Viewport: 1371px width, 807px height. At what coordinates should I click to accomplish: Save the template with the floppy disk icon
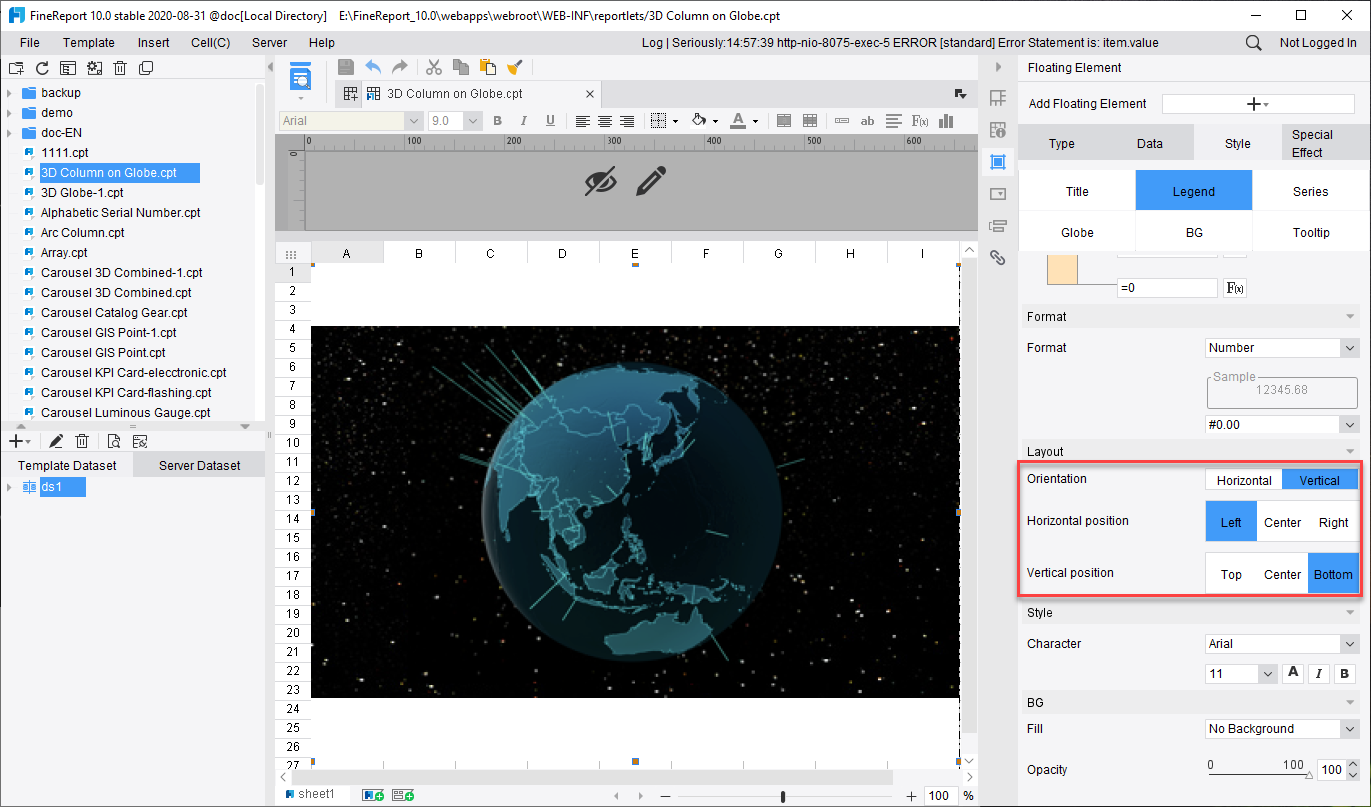coord(346,67)
